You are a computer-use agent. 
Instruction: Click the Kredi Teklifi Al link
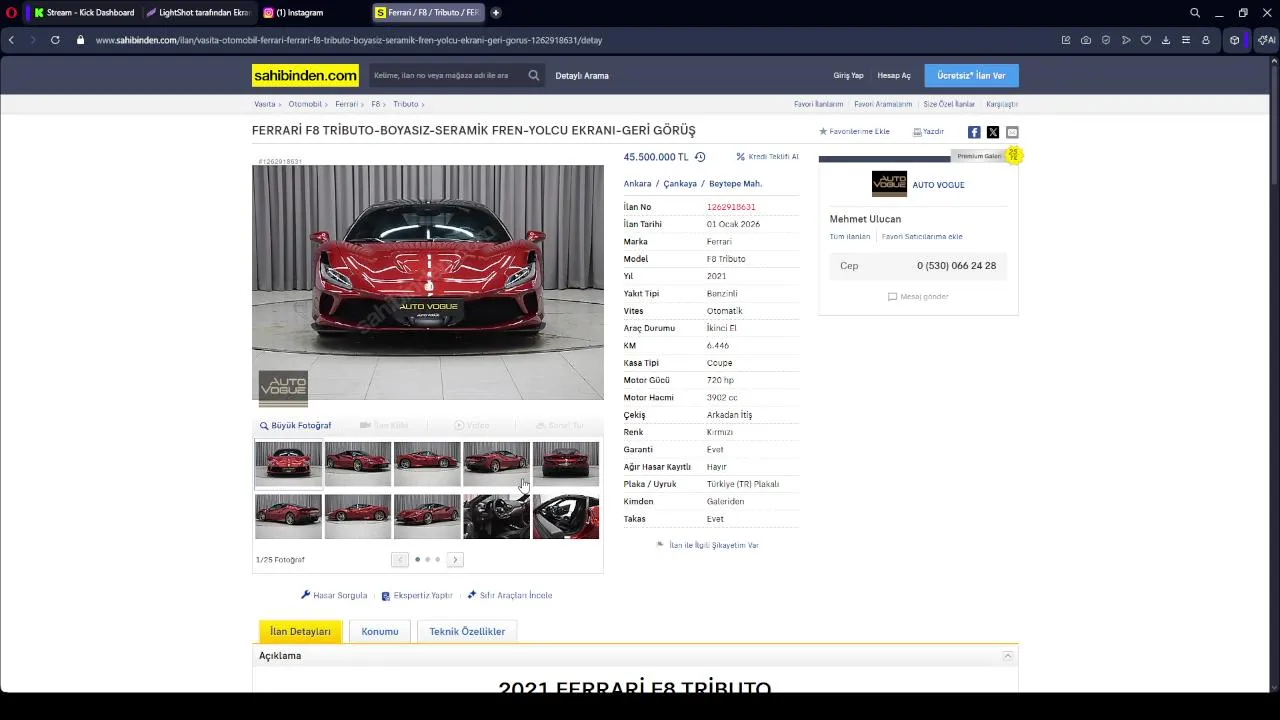point(767,157)
